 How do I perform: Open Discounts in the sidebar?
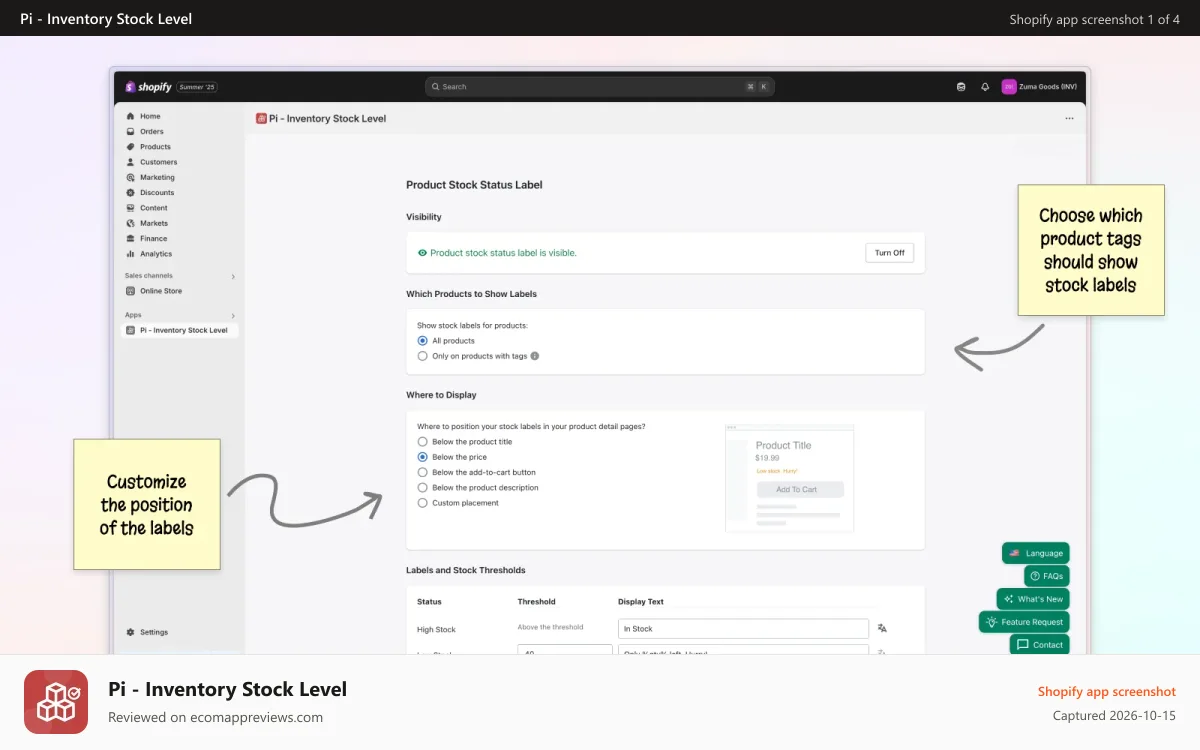157,193
